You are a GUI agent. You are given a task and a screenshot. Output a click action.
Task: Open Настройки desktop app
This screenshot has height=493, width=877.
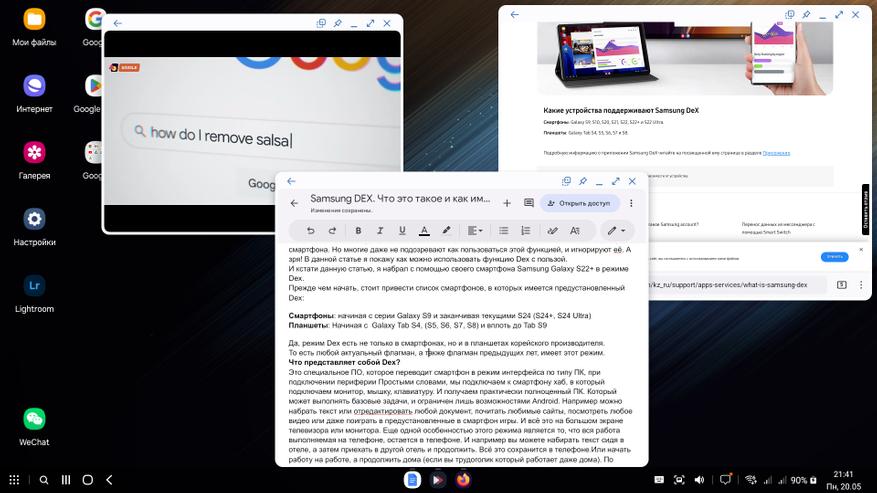(34, 227)
